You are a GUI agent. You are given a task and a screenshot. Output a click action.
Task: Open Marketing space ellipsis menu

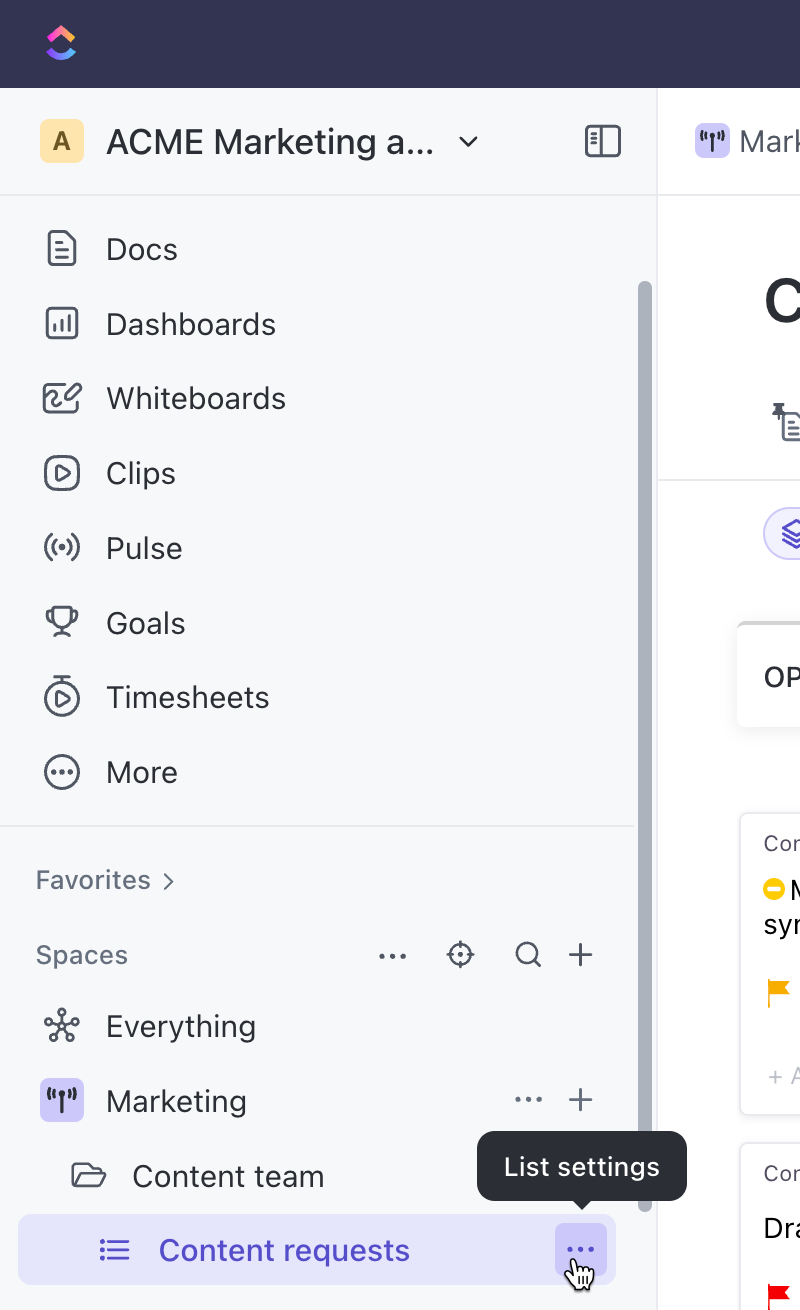tap(528, 1100)
